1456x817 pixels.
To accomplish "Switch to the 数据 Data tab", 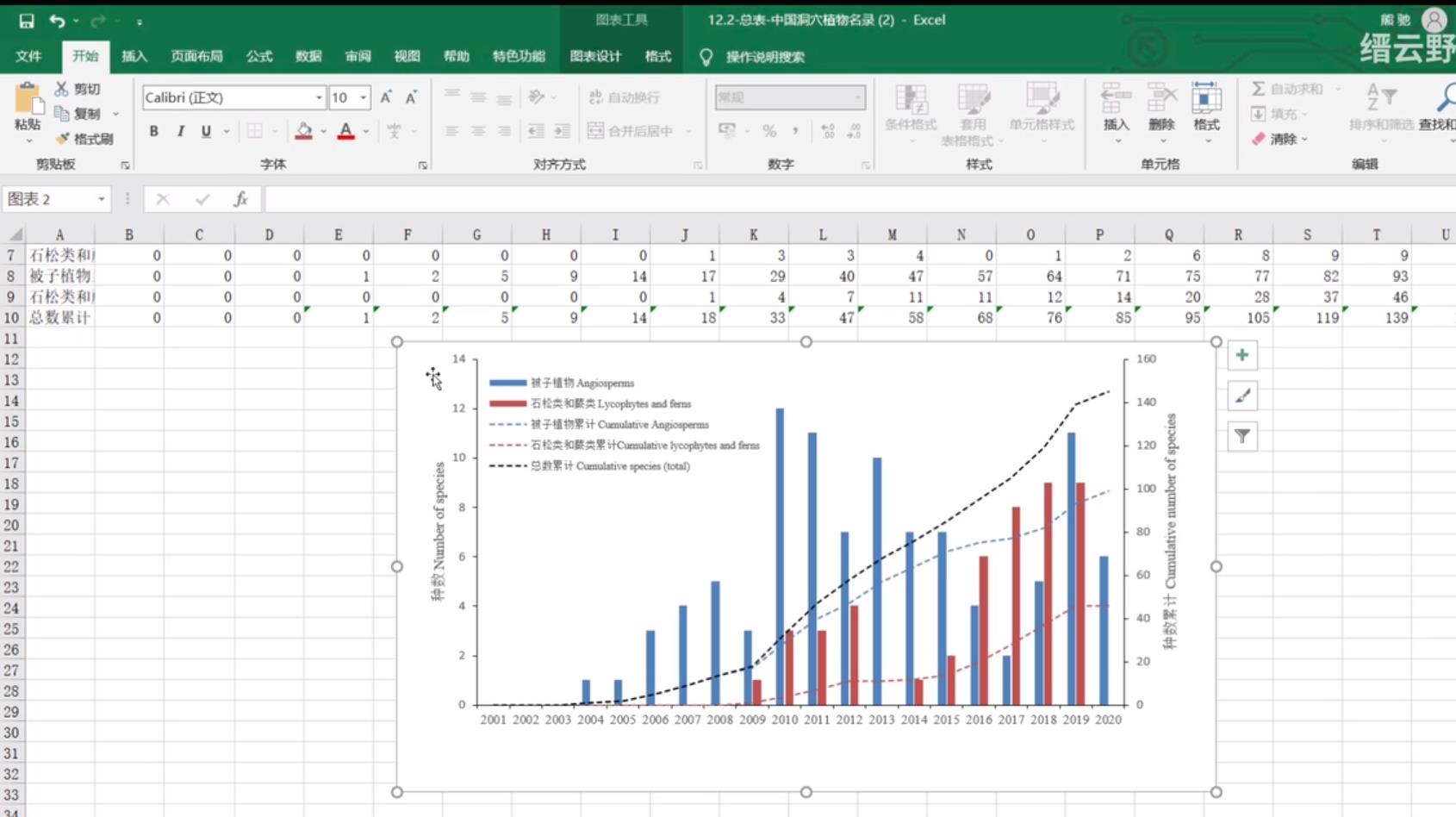I will [x=308, y=56].
